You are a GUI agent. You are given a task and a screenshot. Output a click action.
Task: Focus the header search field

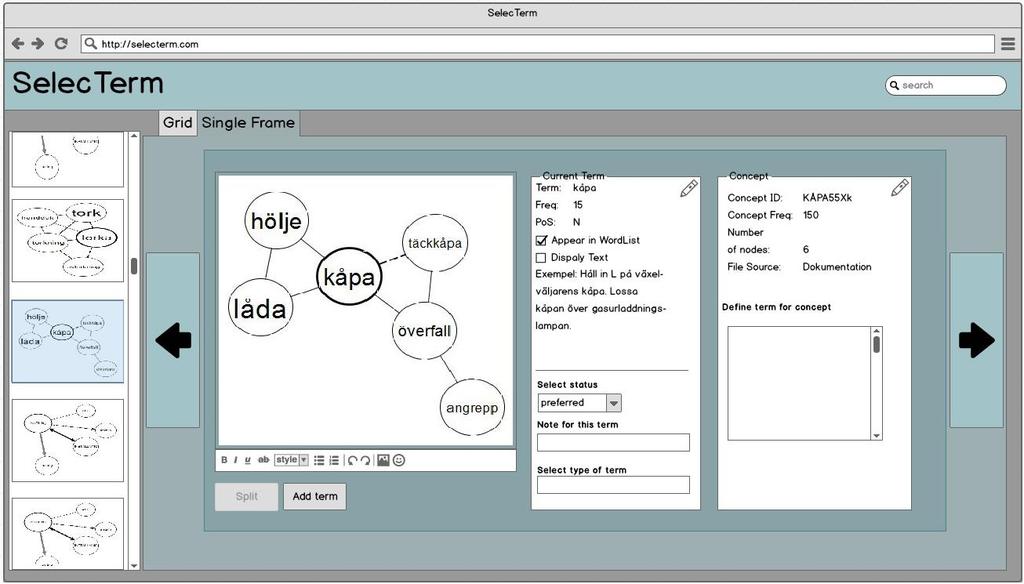pos(946,85)
